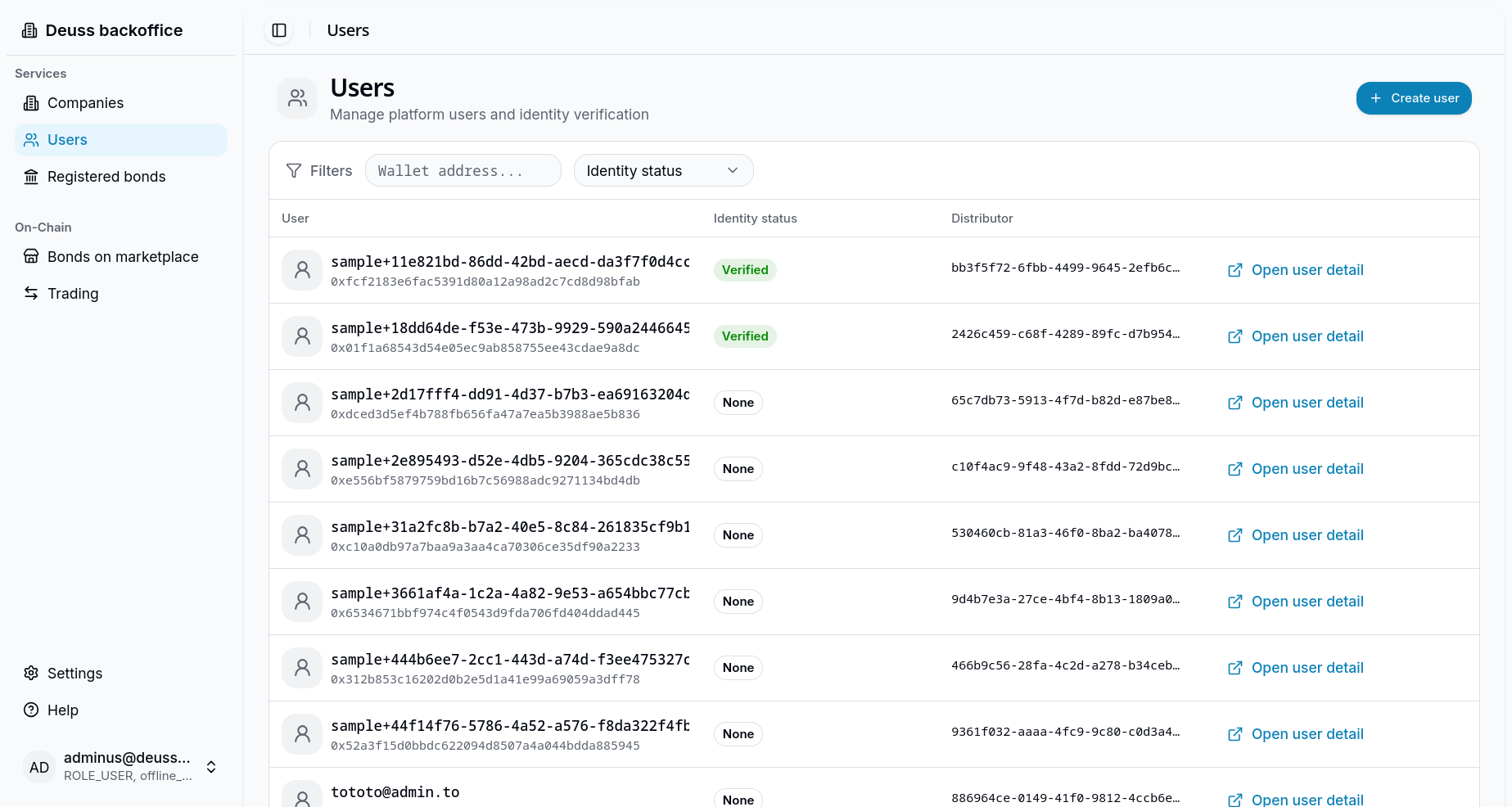Open user detail for sample+31a2fc8b
The image size is (1512, 807).
pos(1296,535)
